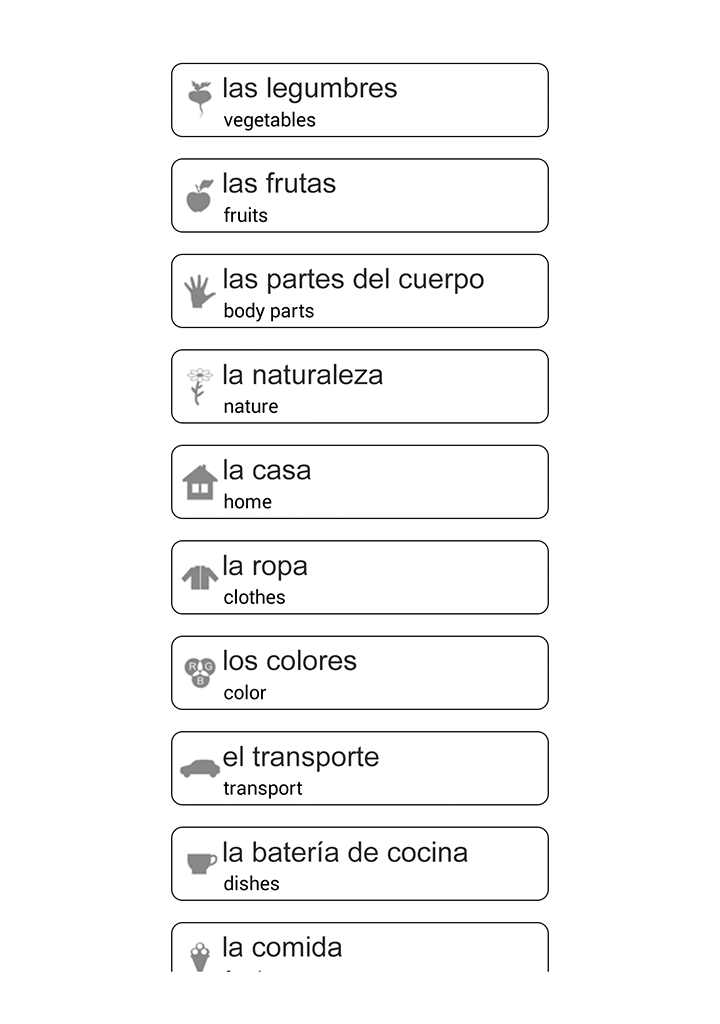
Task: Tap the jacket icon for la ropa
Action: coord(200,577)
